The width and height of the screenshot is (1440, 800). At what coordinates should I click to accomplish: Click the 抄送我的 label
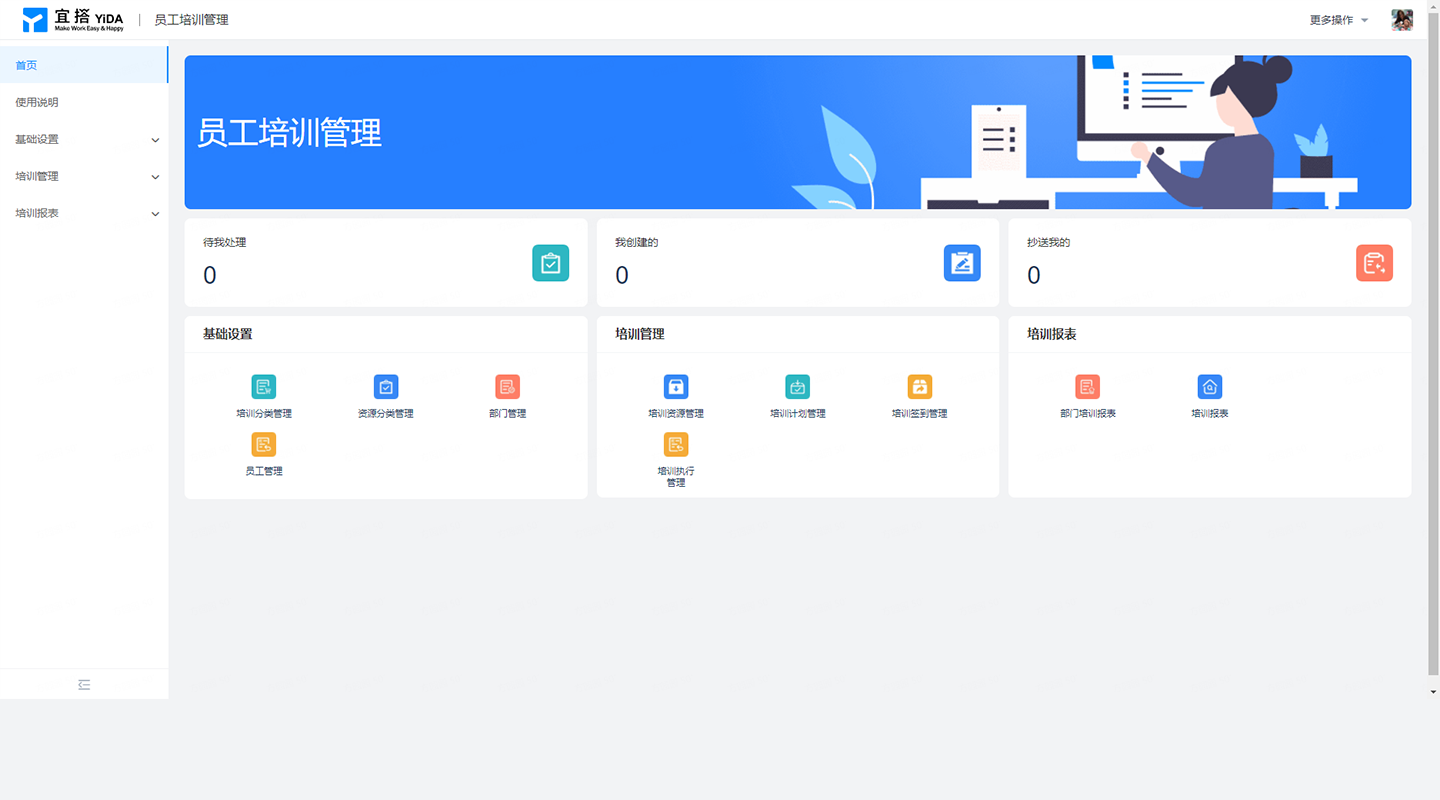click(1048, 243)
